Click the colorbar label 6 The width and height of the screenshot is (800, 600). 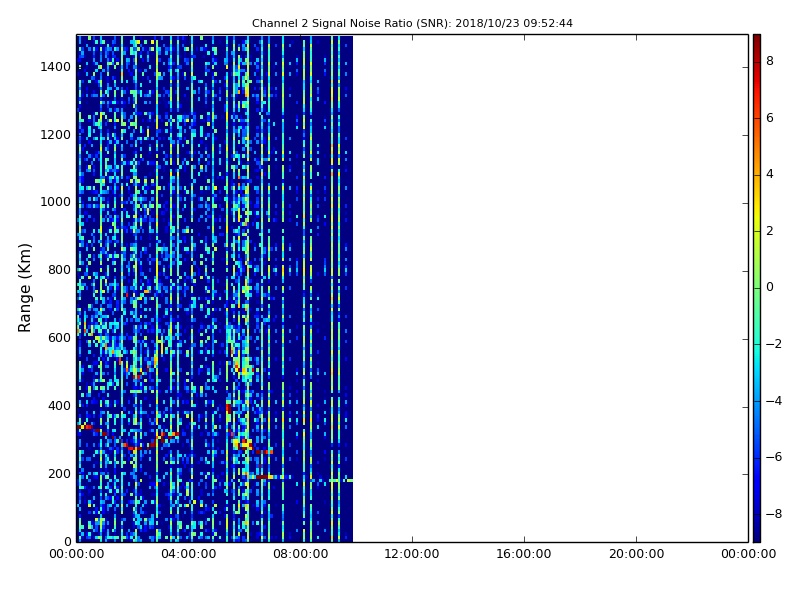tap(770, 118)
